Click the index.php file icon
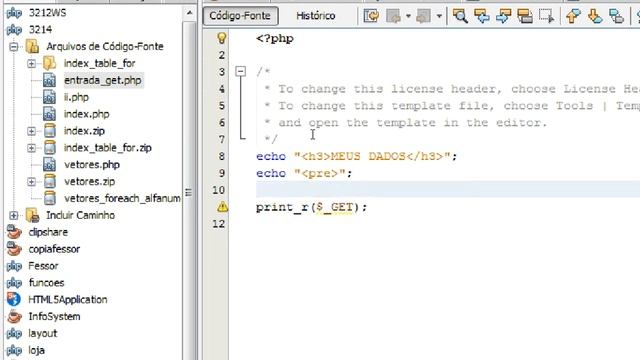This screenshot has width=640, height=360. (x=49, y=114)
